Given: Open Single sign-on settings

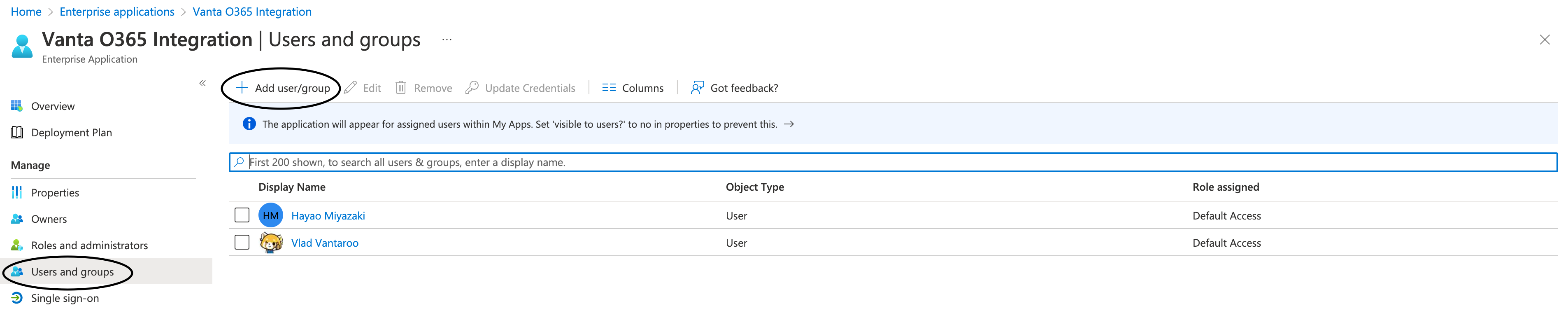Looking at the screenshot, I should (65, 298).
